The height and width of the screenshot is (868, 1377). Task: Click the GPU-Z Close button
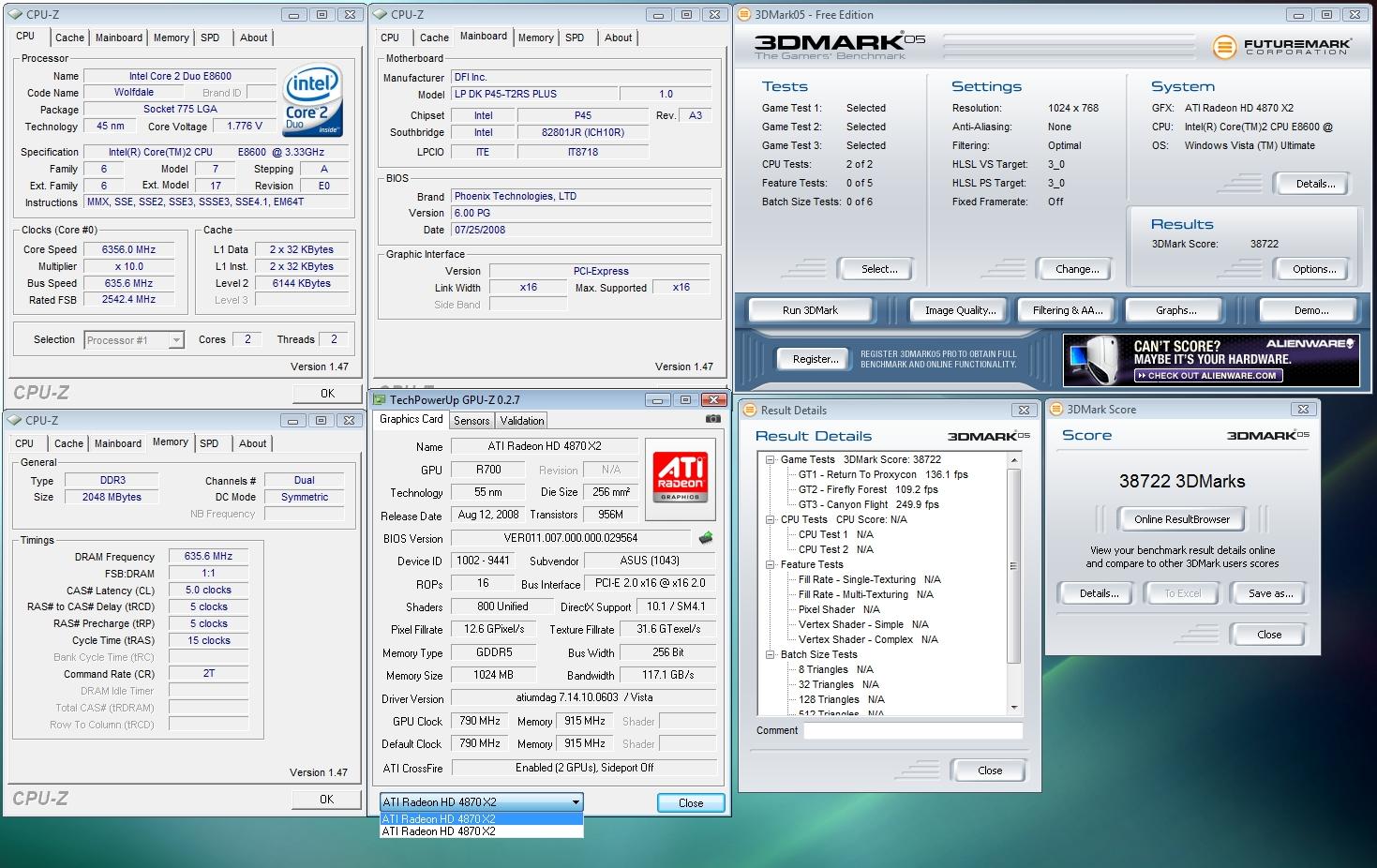pos(691,803)
